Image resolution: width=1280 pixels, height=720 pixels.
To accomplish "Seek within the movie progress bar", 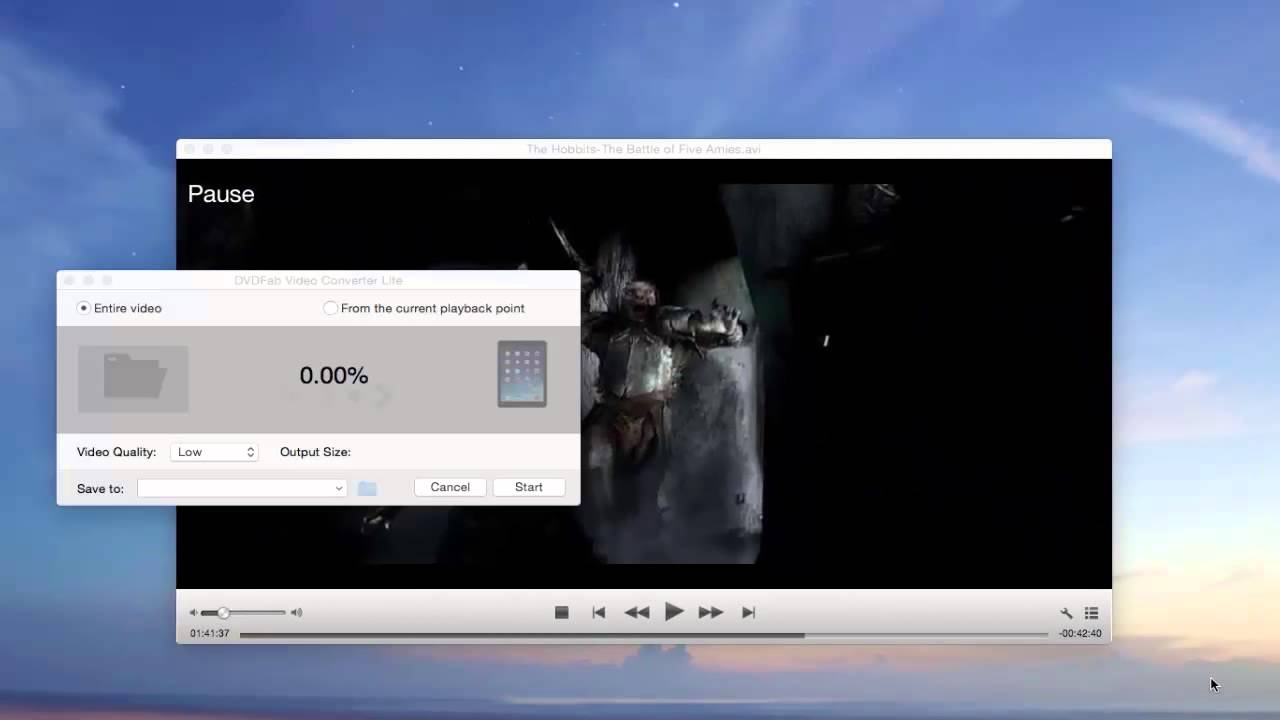I will coord(644,634).
